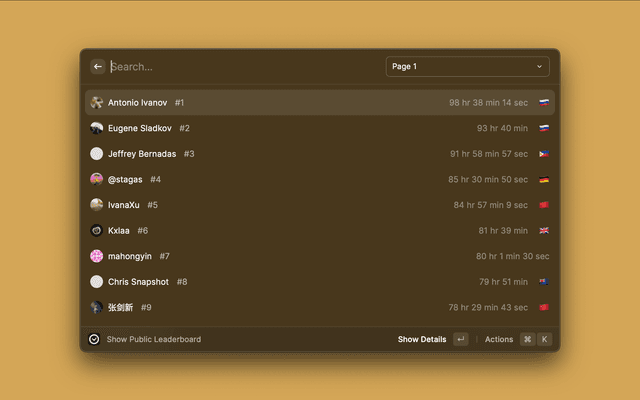Viewport: 640px width, 400px height.
Task: Click the German flag beside @stagas
Action: click(544, 179)
